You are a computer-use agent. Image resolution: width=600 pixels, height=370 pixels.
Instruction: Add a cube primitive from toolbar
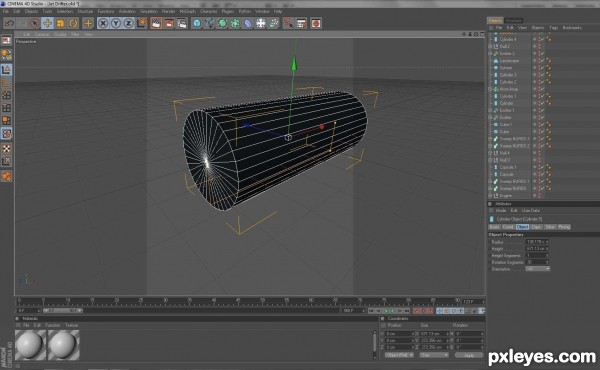tap(197, 23)
